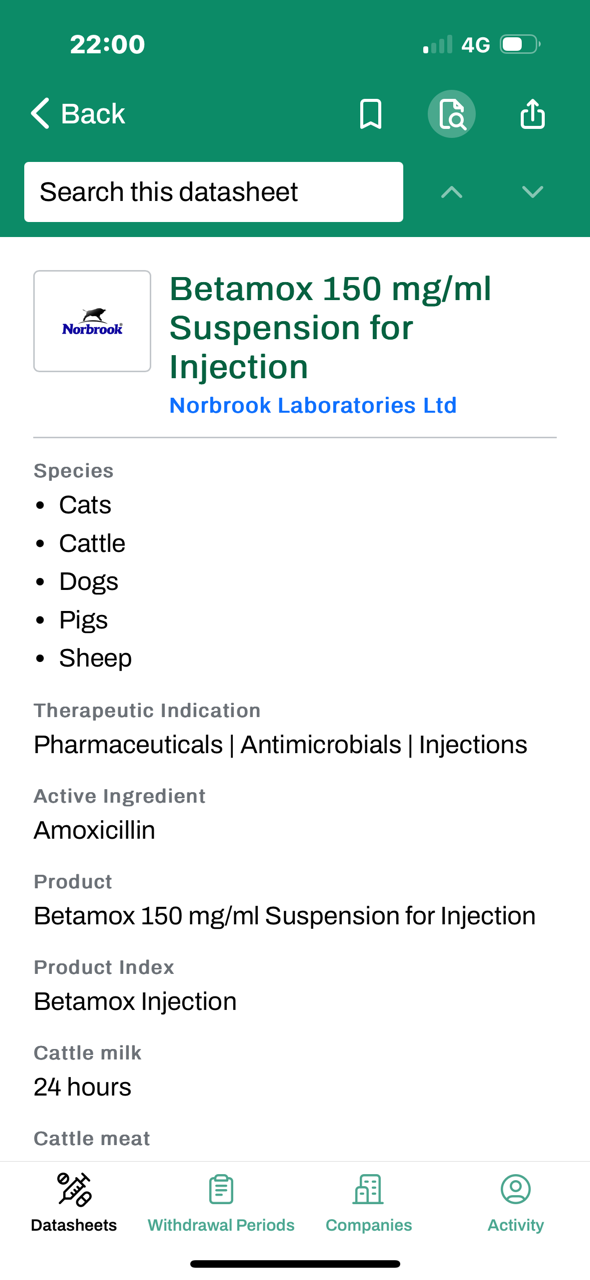Tap the battery level indicator
This screenshot has width=590, height=1280.
518,44
